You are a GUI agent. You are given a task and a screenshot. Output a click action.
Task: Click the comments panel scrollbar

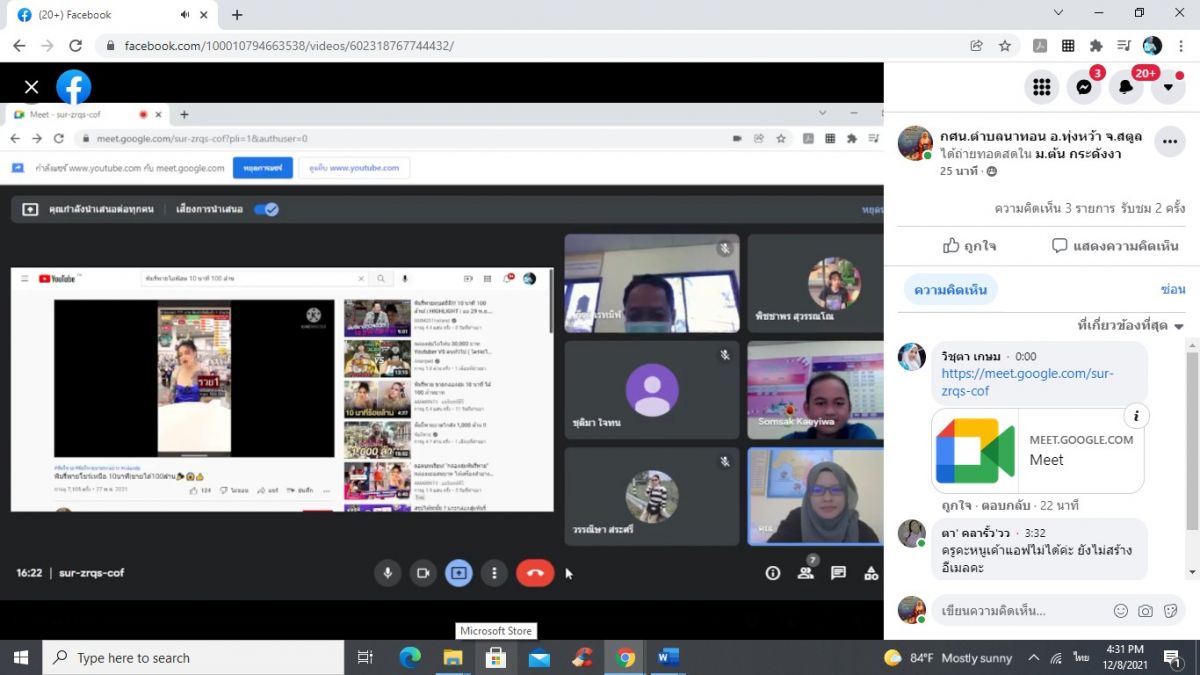point(1191,440)
